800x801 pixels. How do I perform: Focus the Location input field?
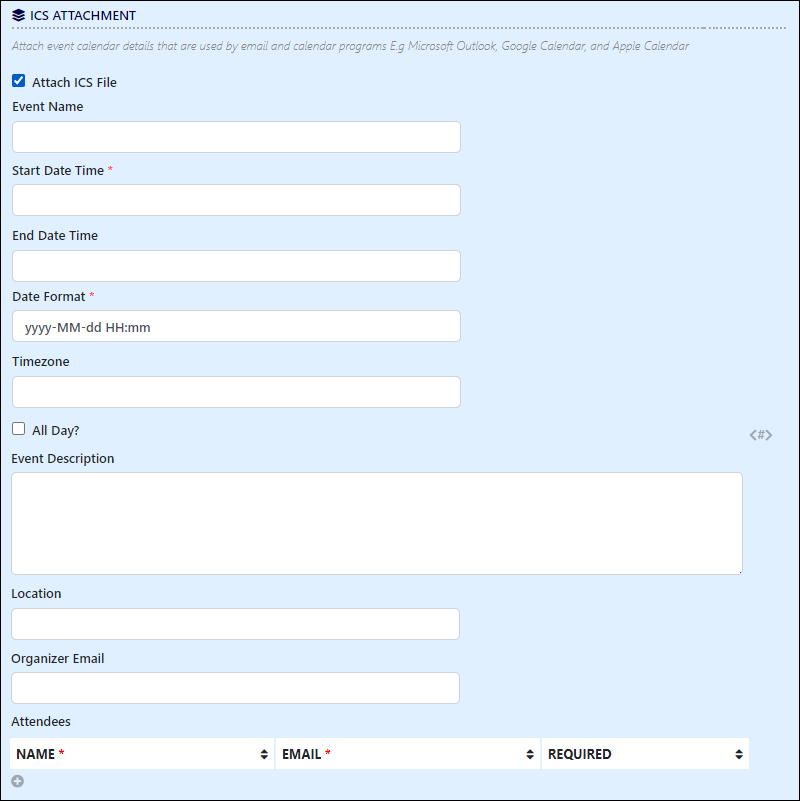click(x=236, y=624)
